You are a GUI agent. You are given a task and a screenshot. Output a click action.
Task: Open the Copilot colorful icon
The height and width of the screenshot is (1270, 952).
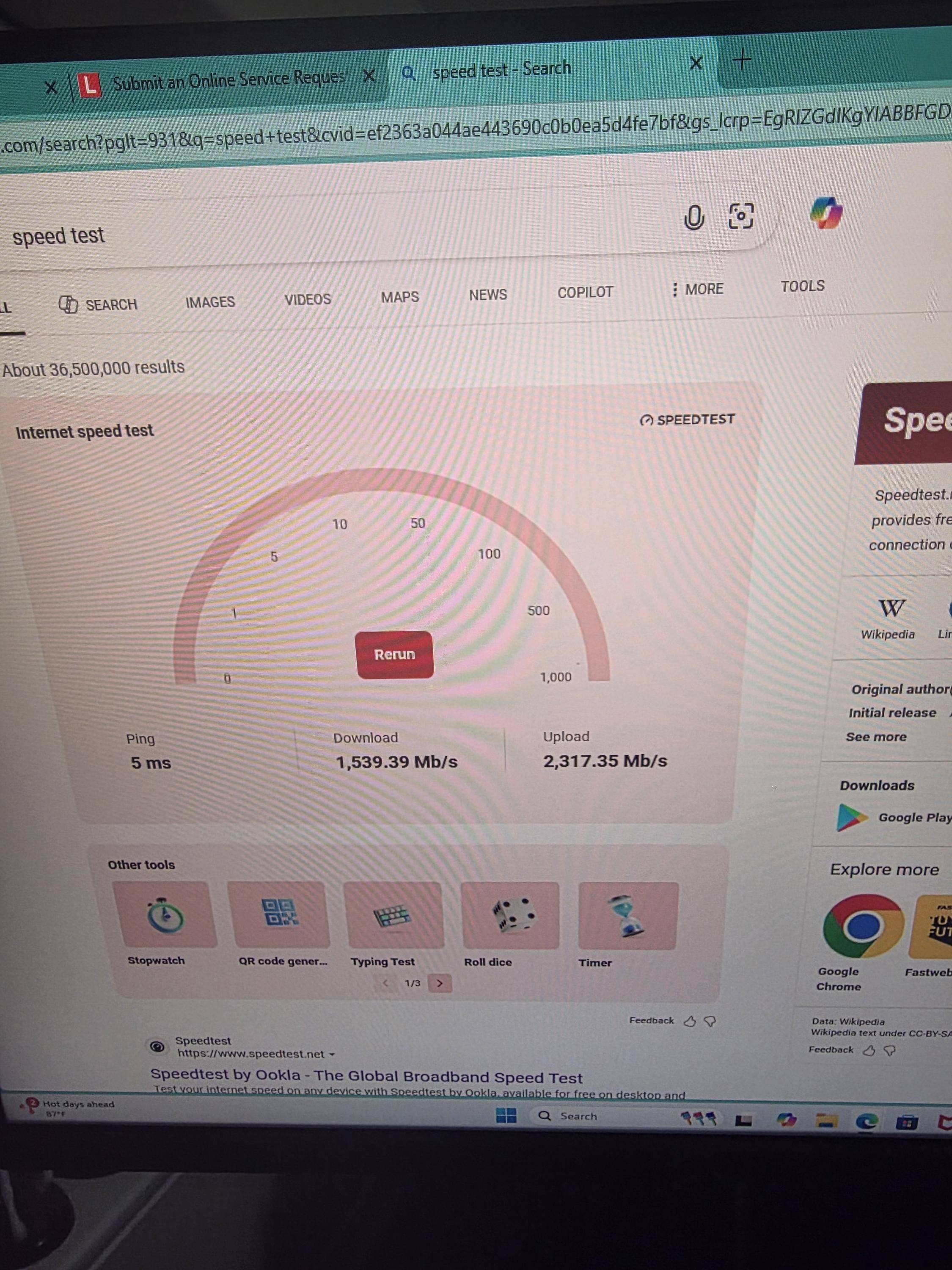pos(826,213)
